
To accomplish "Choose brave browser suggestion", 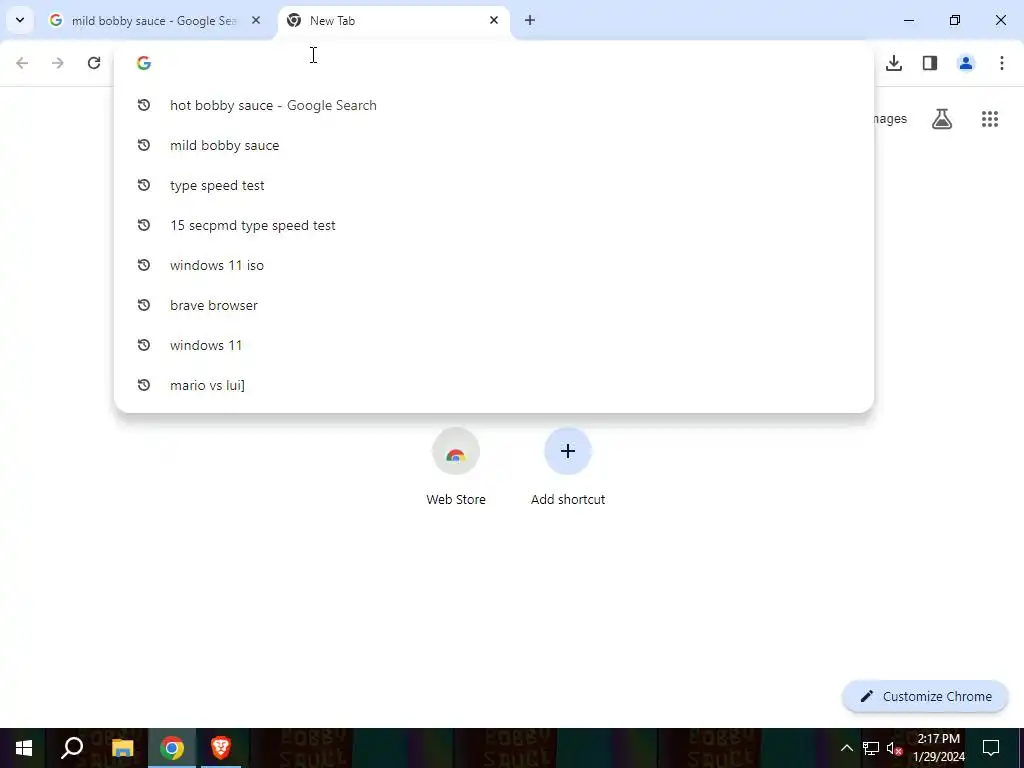I will (494, 305).
